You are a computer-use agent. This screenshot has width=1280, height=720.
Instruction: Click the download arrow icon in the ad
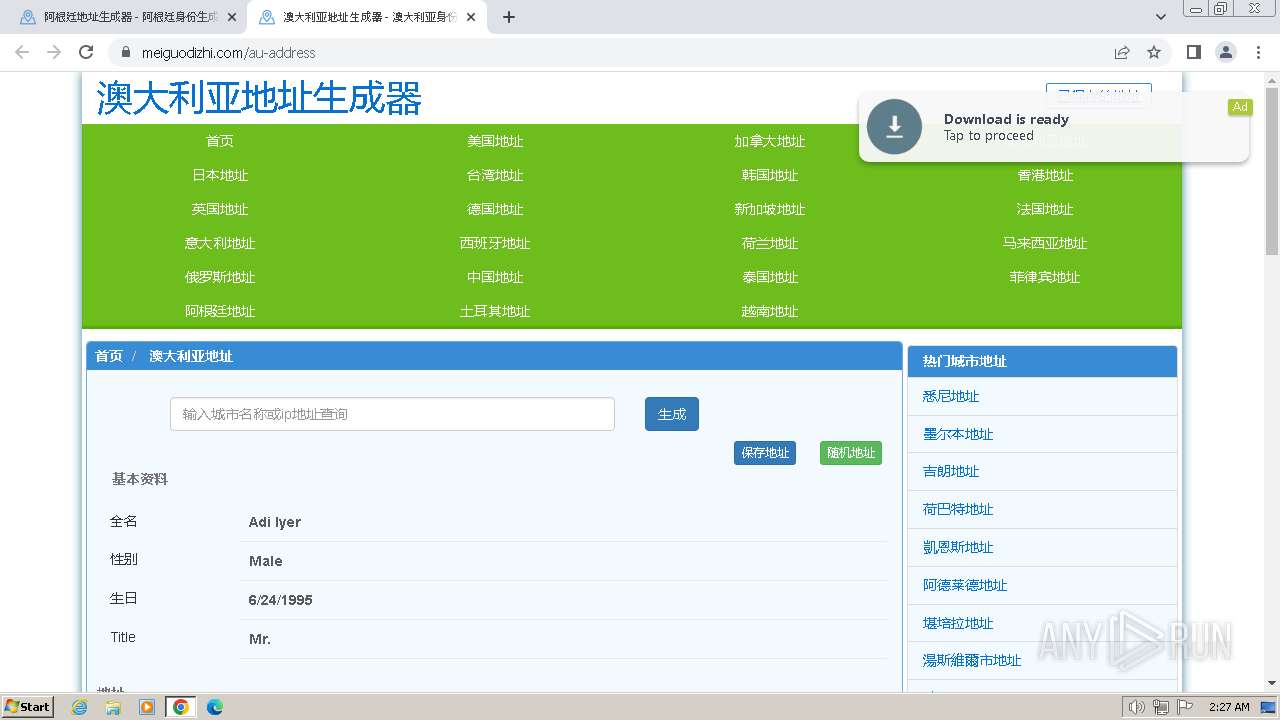pyautogui.click(x=894, y=126)
